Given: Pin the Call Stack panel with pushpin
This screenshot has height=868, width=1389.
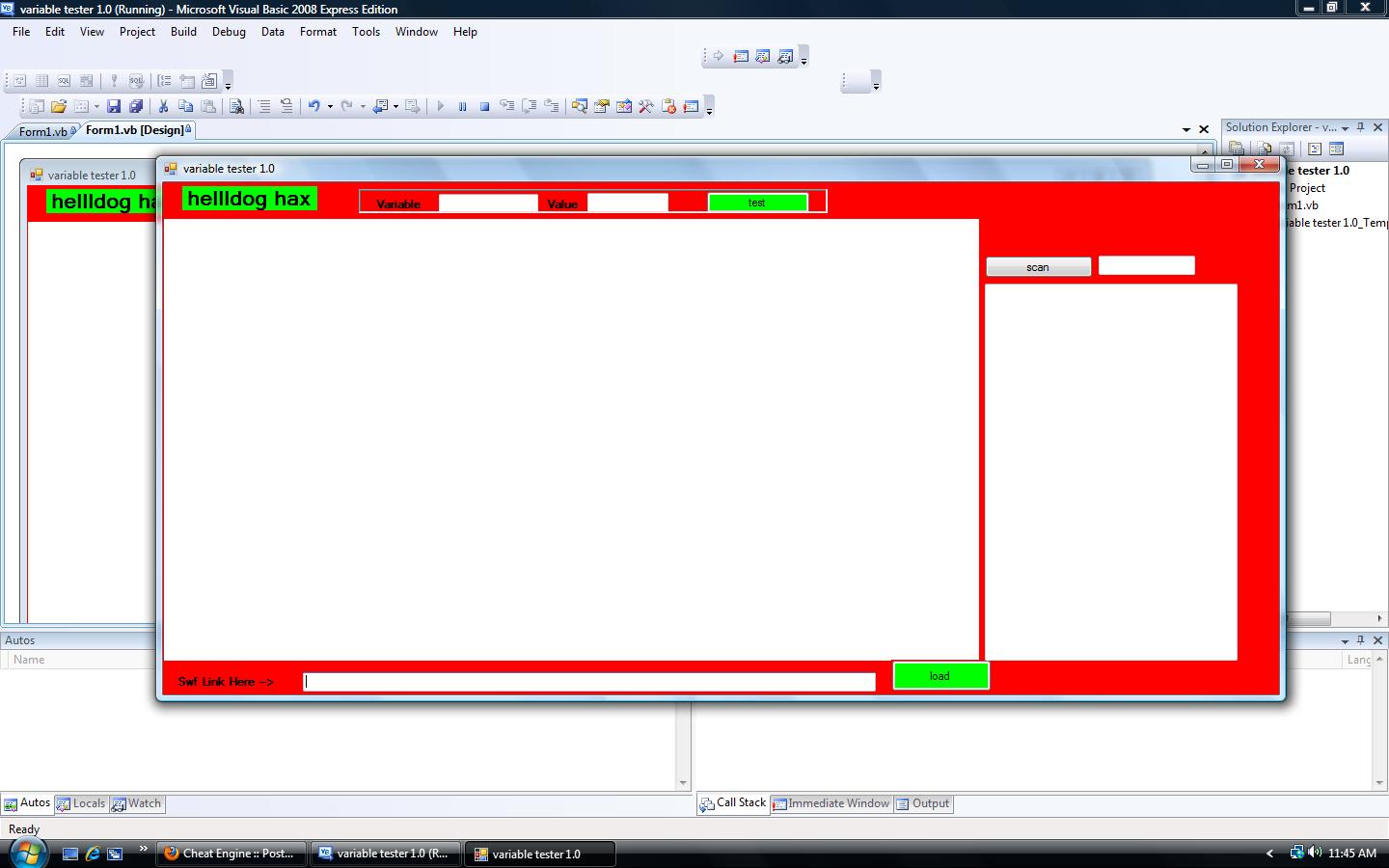Looking at the screenshot, I should (x=1361, y=640).
